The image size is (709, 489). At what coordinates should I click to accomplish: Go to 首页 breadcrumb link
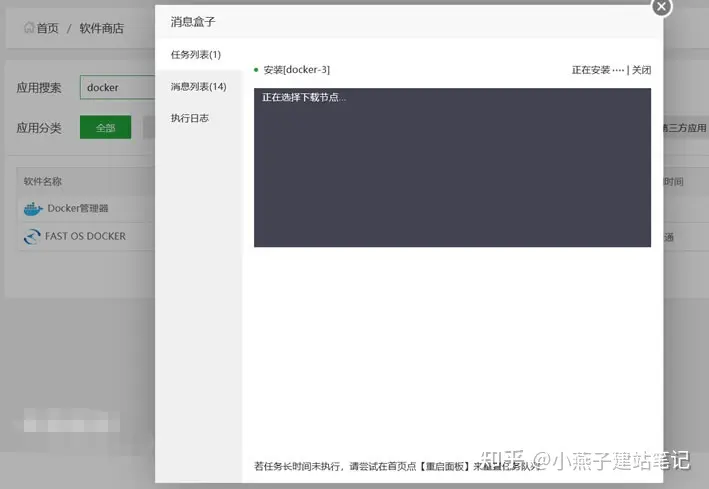(x=47, y=28)
